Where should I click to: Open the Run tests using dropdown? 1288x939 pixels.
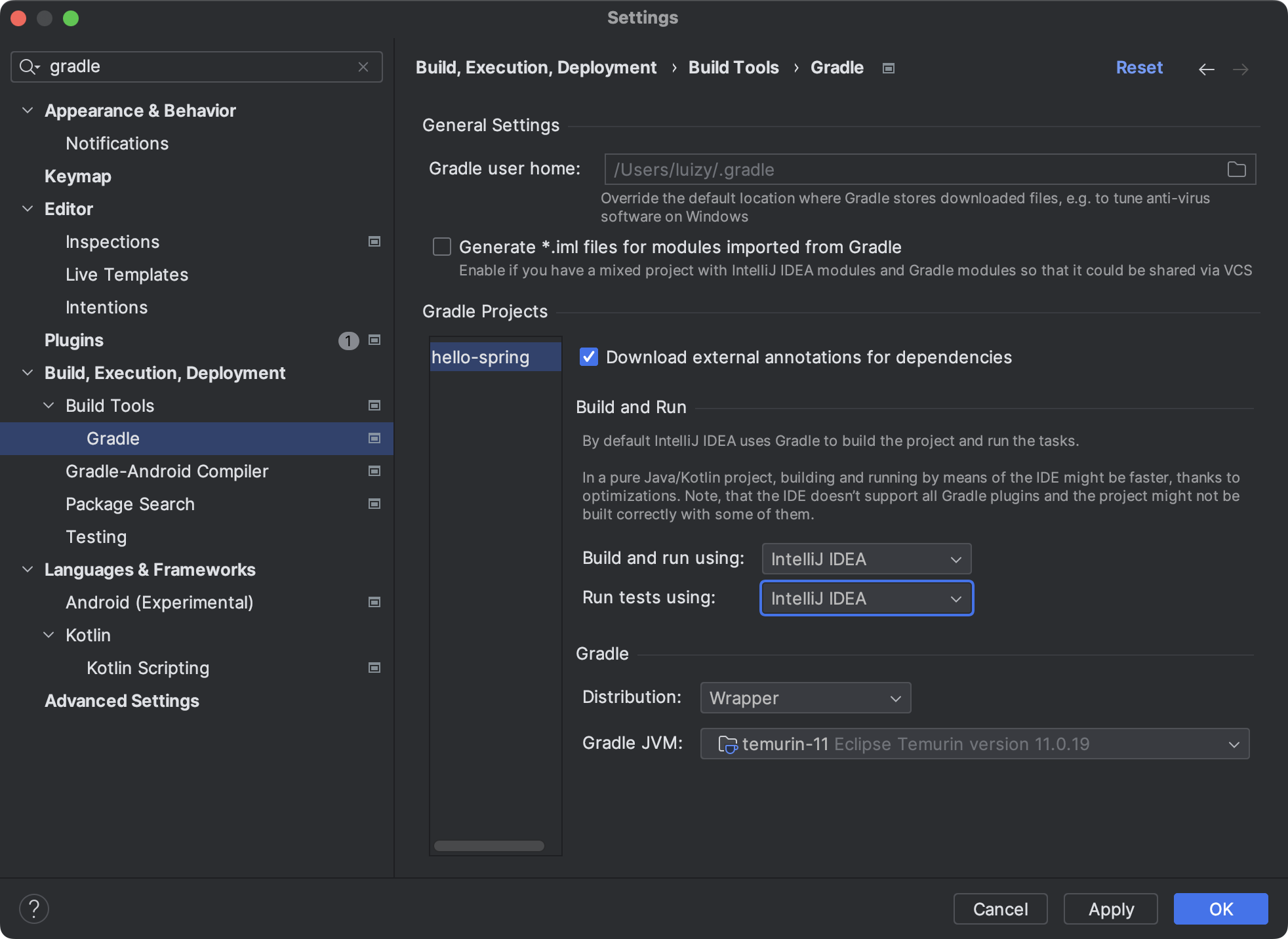[x=866, y=599]
